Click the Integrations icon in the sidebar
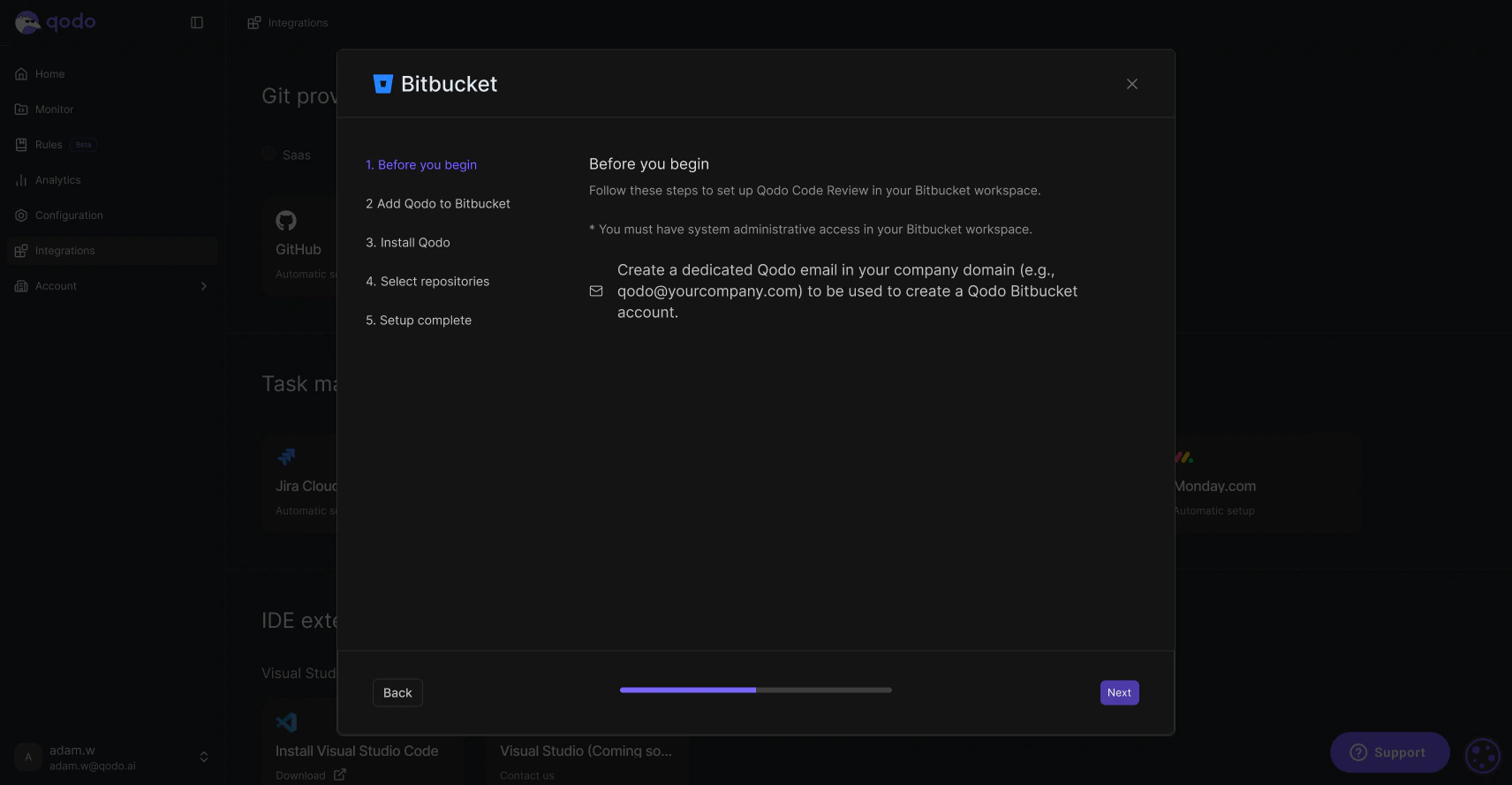This screenshot has width=1512, height=785. coord(21,251)
